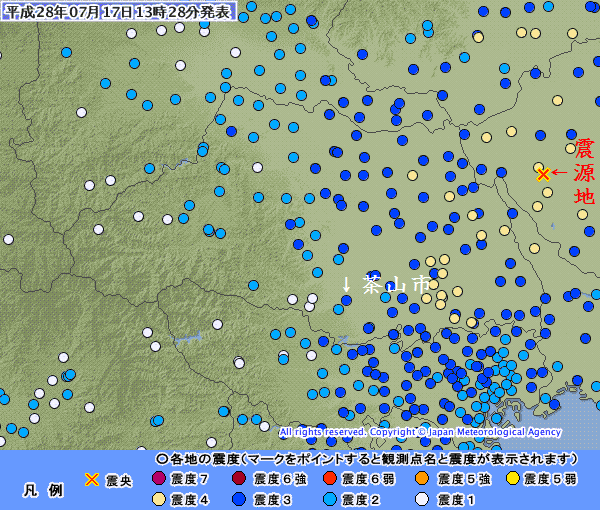Click the 震度5強 orange legend circle
The height and width of the screenshot is (510, 600).
(422, 479)
